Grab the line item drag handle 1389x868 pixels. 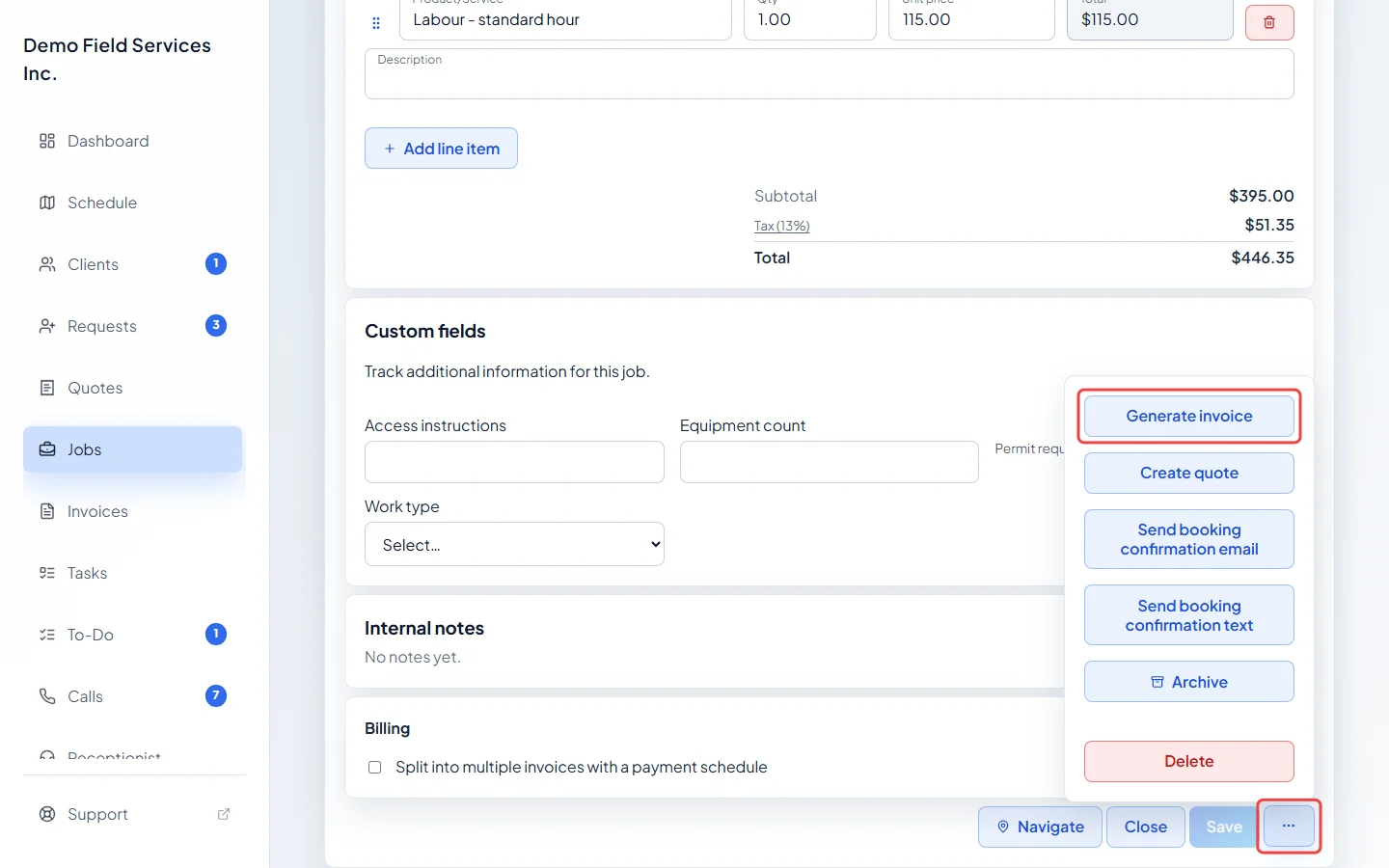point(376,23)
